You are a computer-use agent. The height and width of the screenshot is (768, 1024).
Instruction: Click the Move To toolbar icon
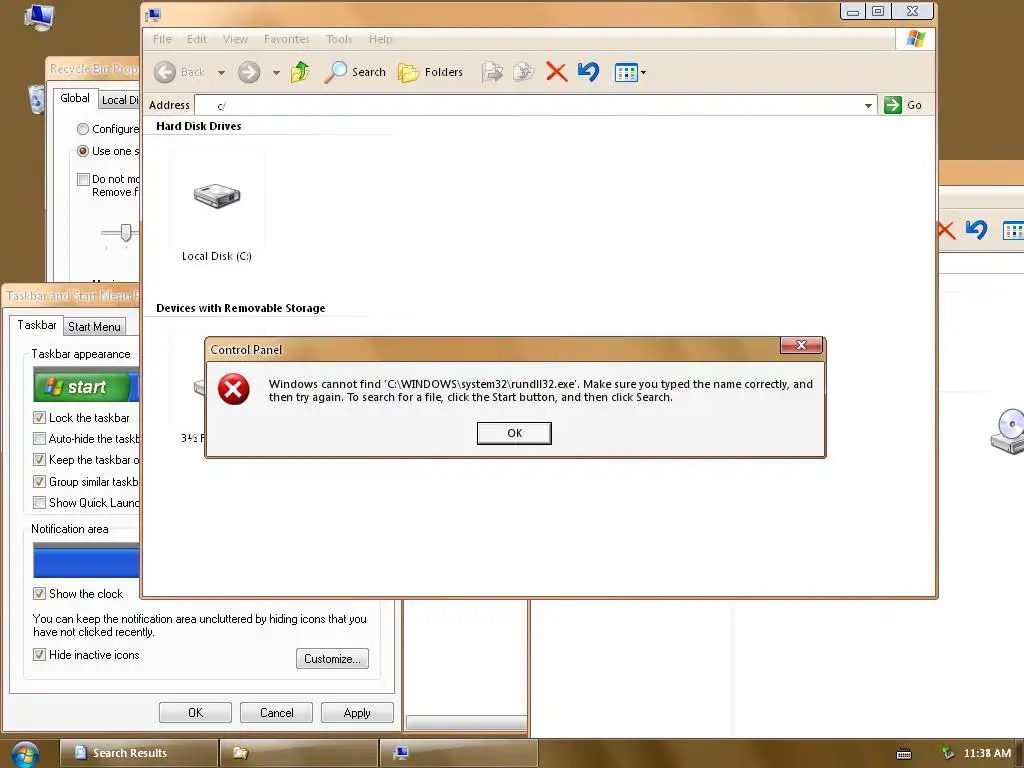coord(492,72)
